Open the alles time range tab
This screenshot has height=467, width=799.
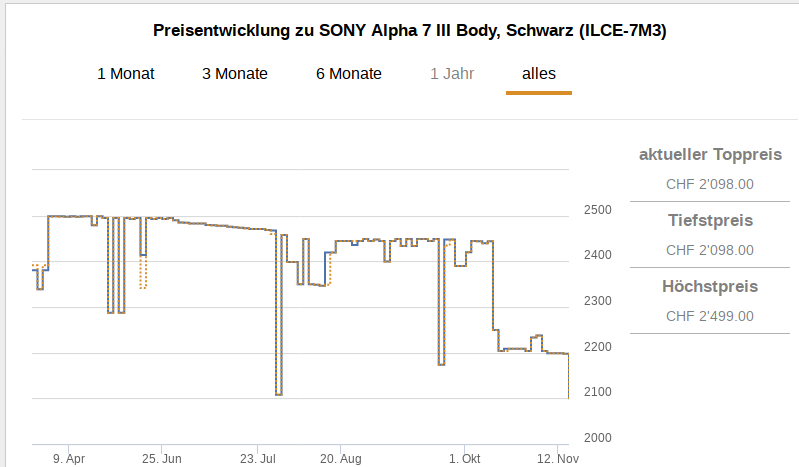coord(539,74)
